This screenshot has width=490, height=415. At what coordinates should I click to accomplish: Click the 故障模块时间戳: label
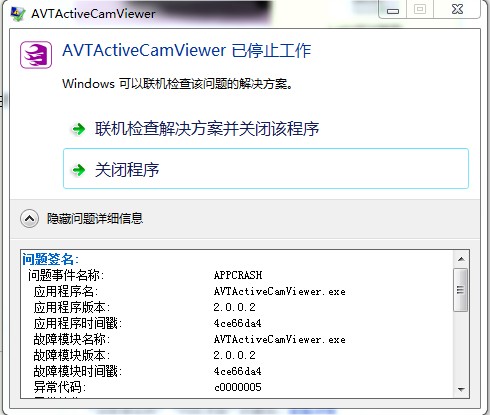pyautogui.click(x=78, y=371)
